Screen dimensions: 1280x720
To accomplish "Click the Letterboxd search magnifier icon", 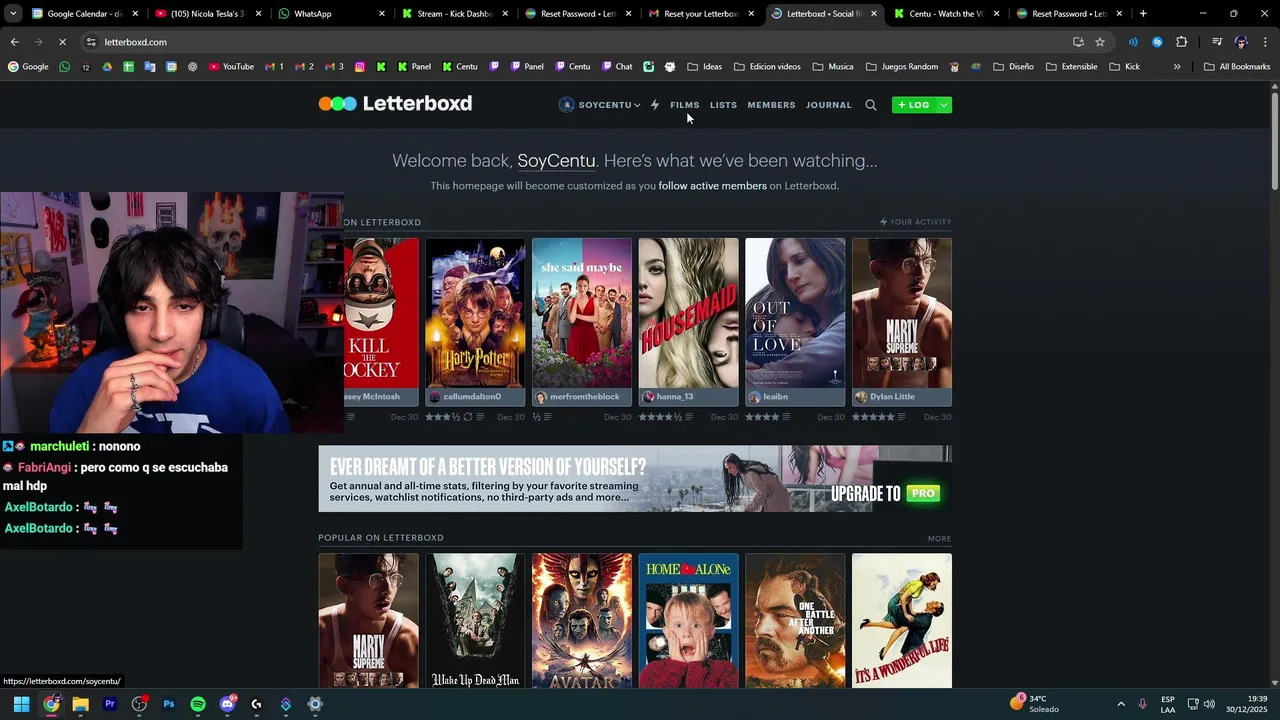I will tap(871, 105).
